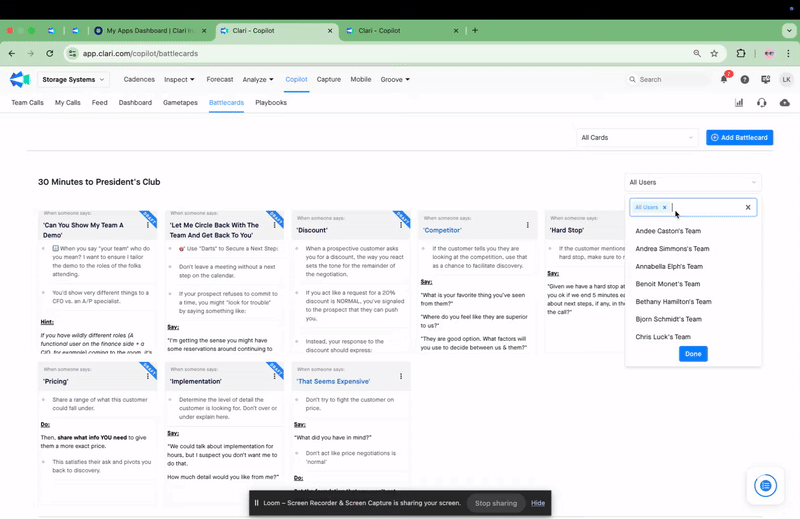Viewport: 800px width, 519px height.
Task: Click the cloud upload icon
Action: (x=785, y=103)
